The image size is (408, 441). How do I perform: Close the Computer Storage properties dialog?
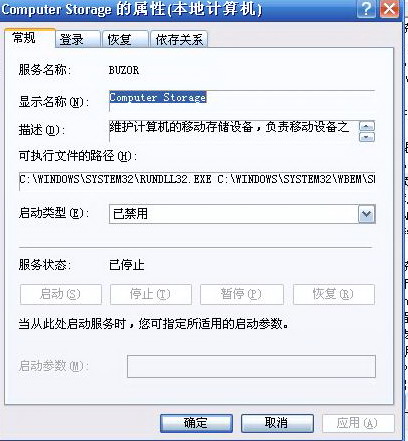[389, 8]
